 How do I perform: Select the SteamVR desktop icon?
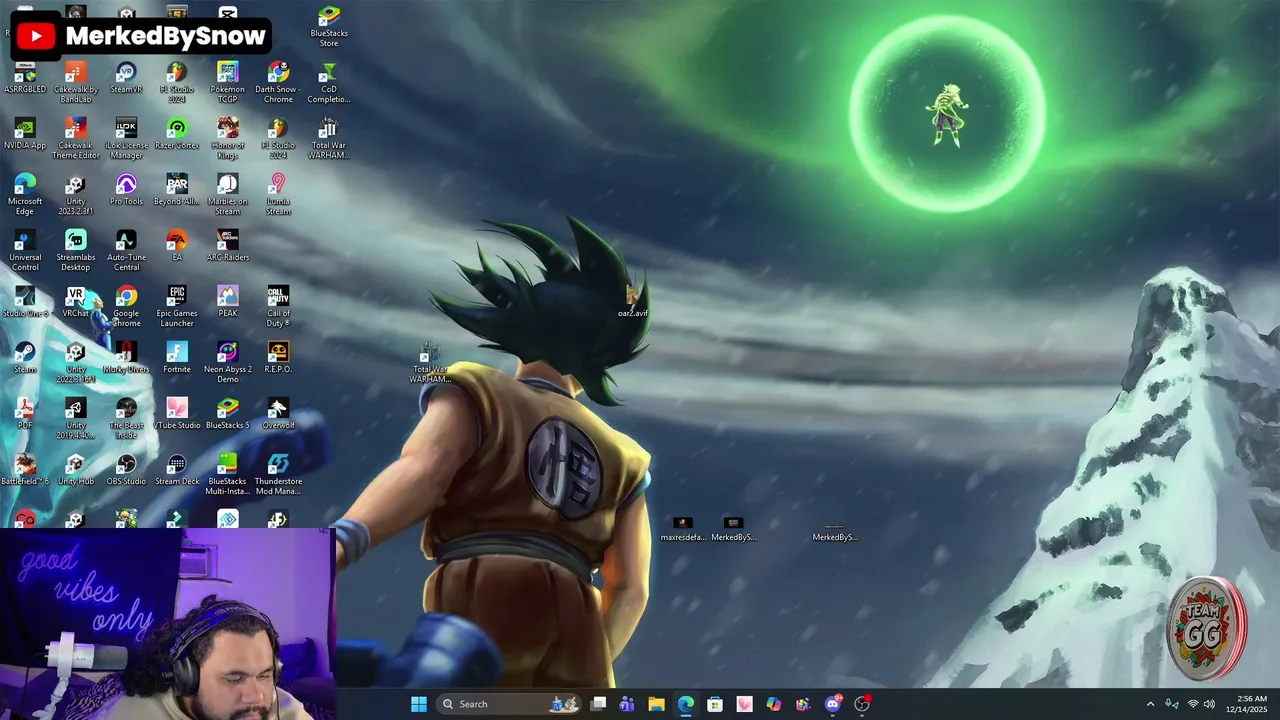[x=126, y=79]
